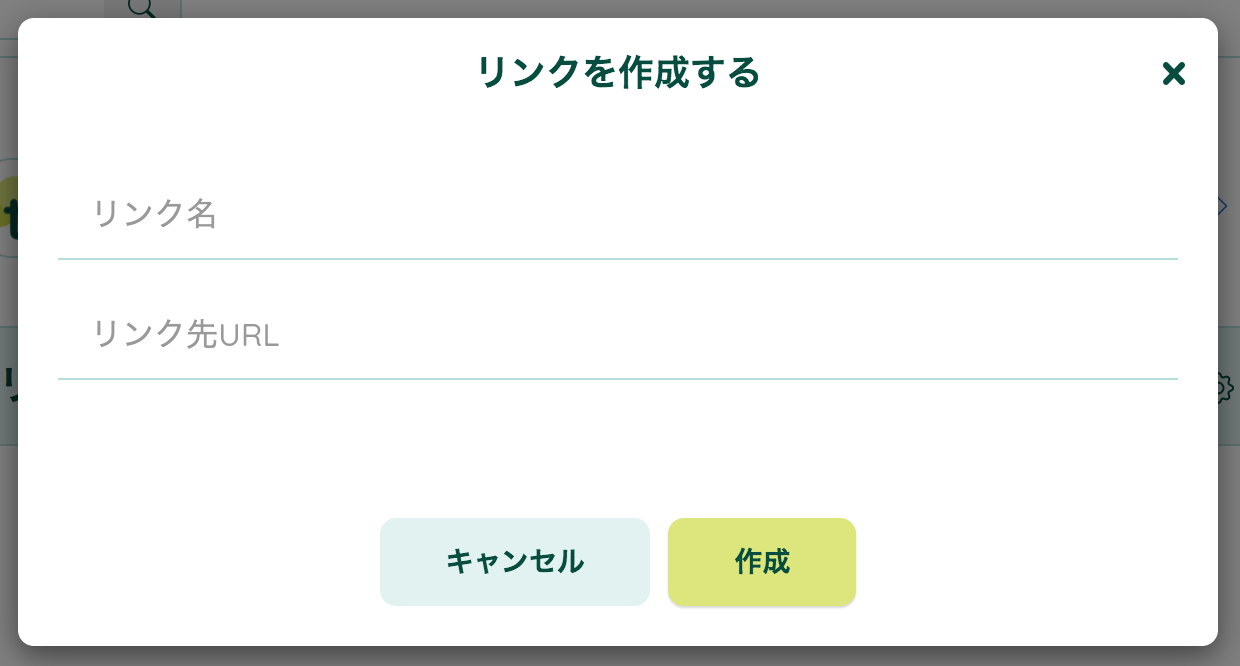
Task: Click the magnifier search icon behind the dialog
Action: tap(143, 8)
